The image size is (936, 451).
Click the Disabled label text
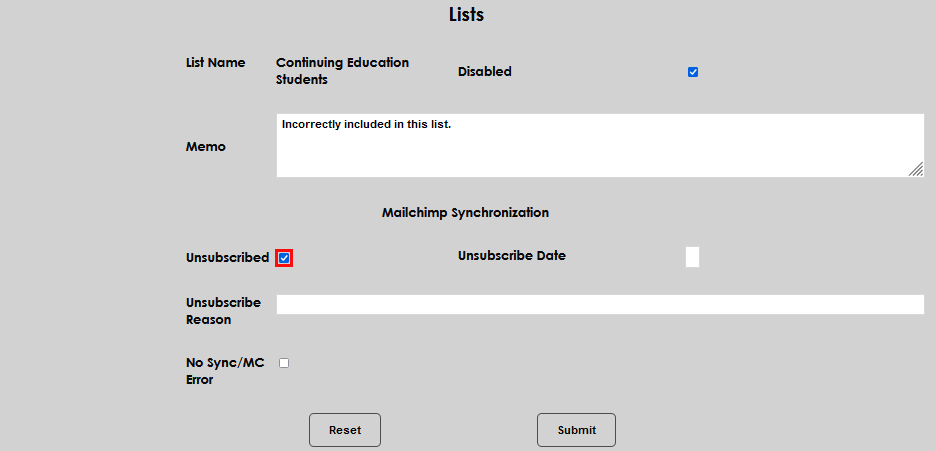click(484, 72)
